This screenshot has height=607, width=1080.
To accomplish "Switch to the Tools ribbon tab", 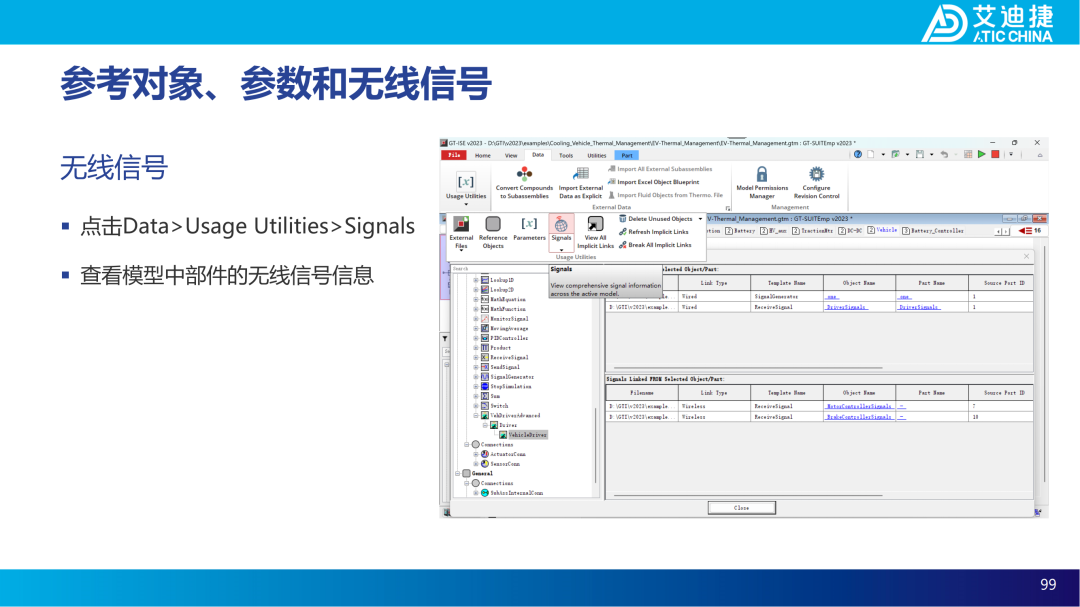I will (565, 156).
